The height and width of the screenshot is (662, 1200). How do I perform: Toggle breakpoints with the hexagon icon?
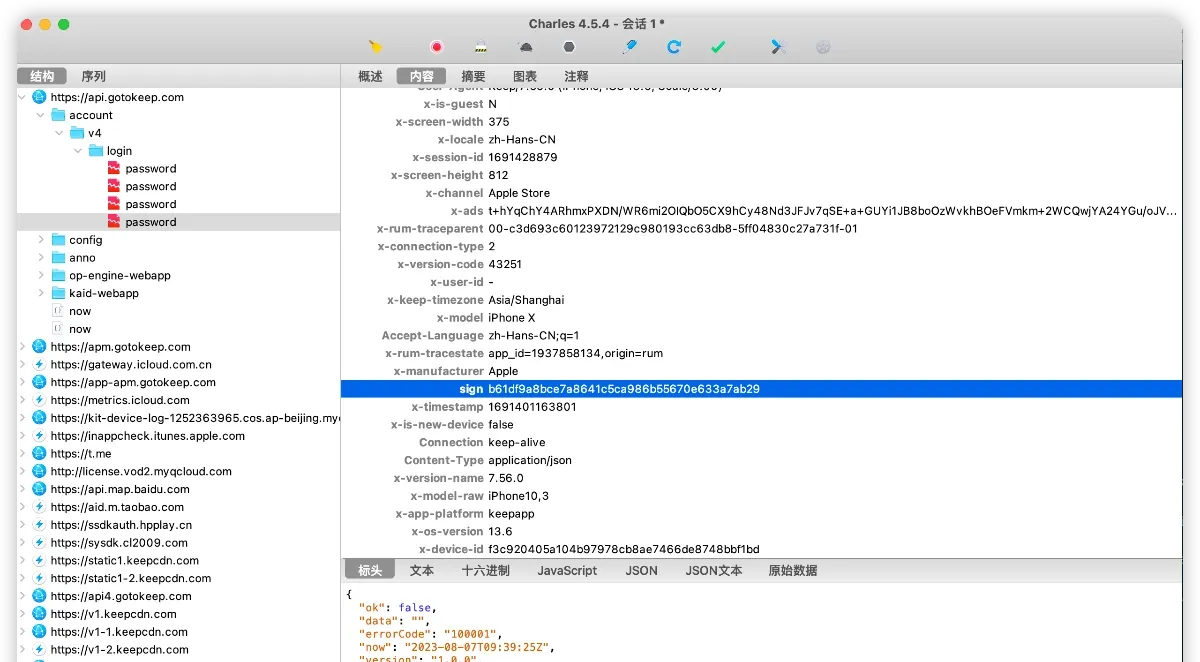(x=569, y=46)
